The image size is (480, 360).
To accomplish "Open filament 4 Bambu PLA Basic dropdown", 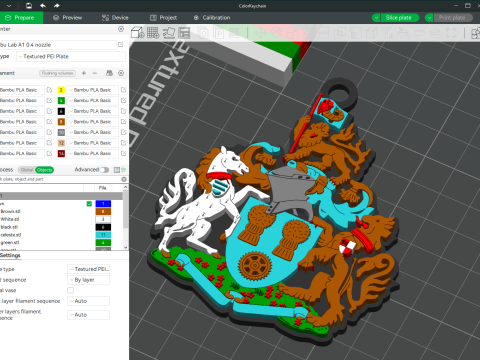I will coord(92,100).
